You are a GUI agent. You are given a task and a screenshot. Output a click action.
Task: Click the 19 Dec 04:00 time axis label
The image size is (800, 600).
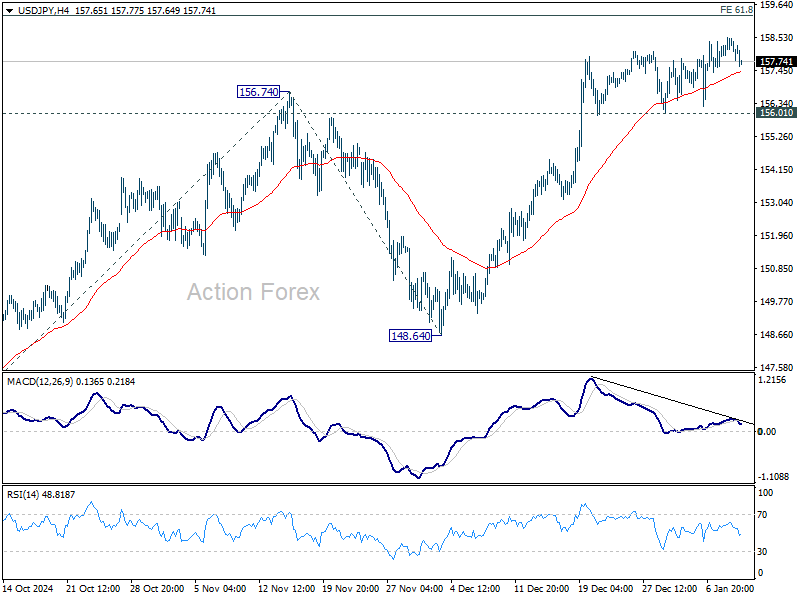coord(605,588)
